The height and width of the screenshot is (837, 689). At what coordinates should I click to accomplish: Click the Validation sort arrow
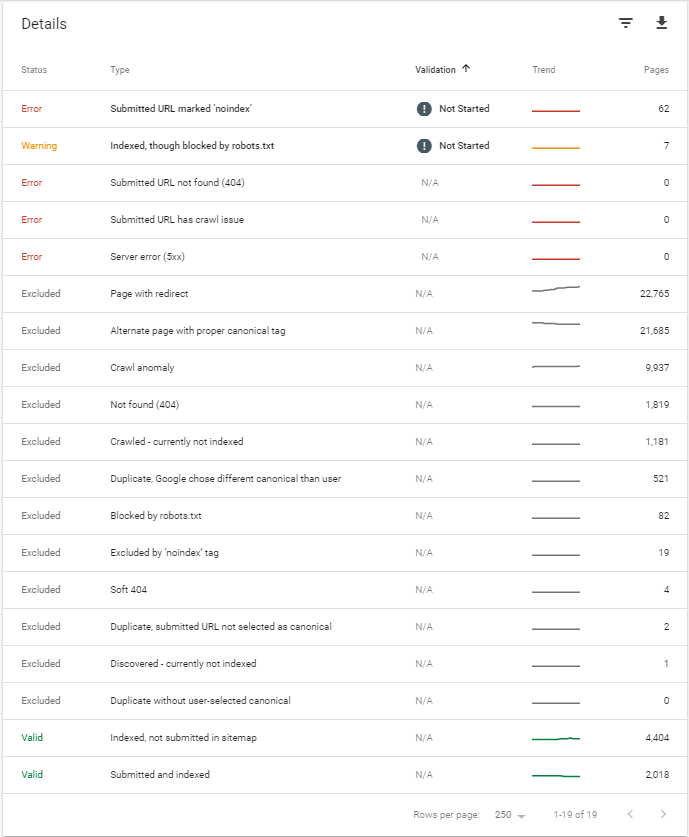(466, 68)
